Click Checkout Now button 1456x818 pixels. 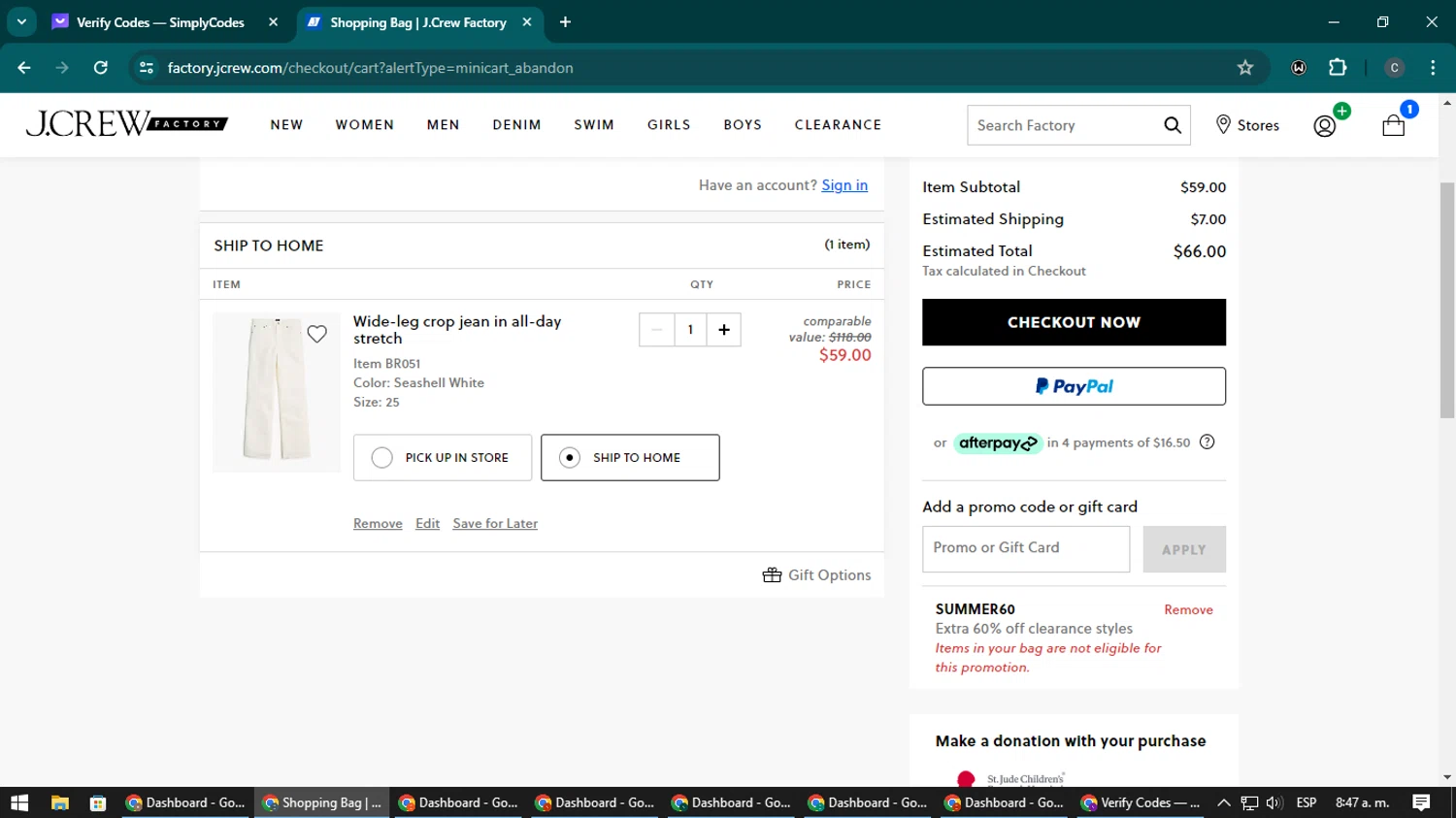tap(1074, 322)
